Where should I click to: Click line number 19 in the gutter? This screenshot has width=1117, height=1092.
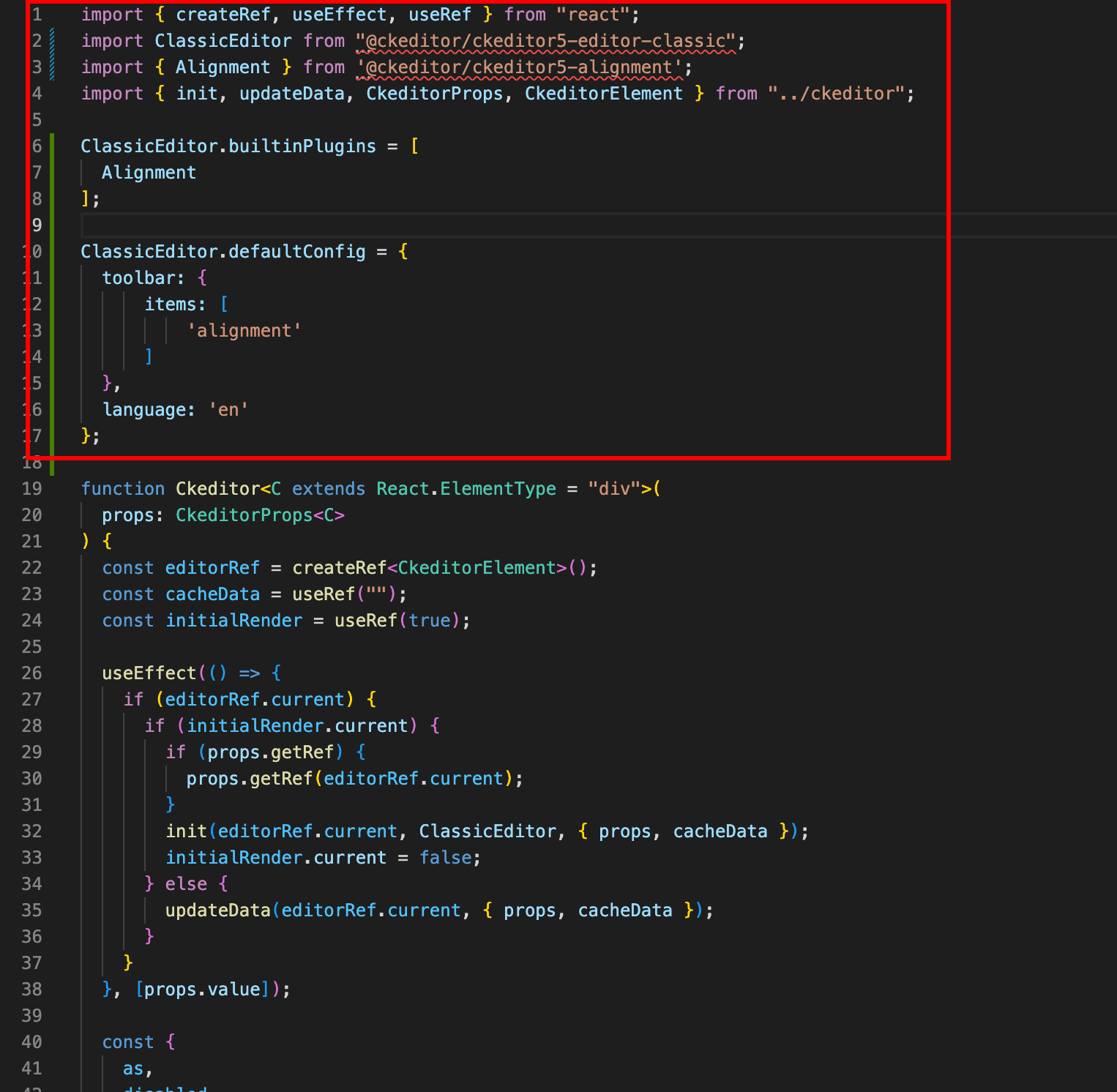[x=31, y=489]
